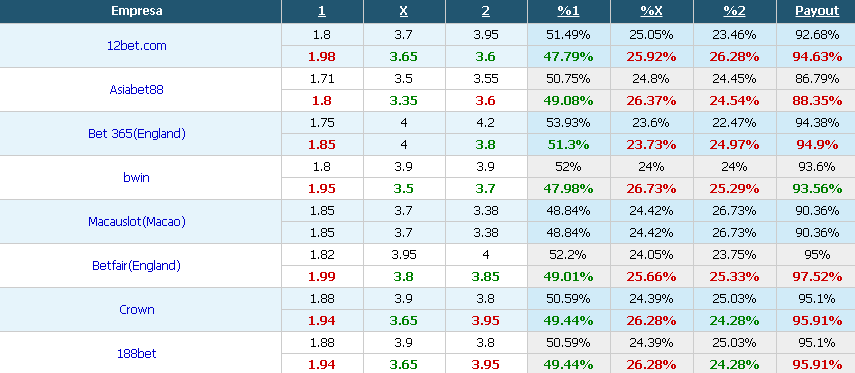Sort by the %X column header
This screenshot has height=373, width=855.
pos(652,11)
